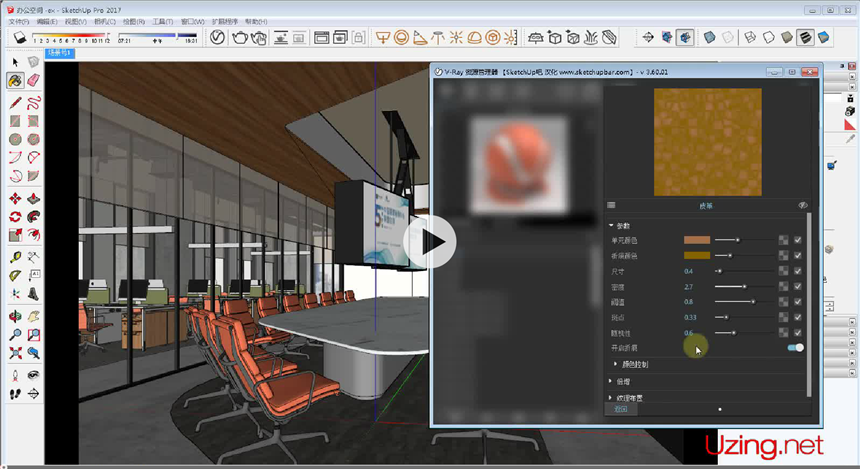Select the Eraser tool

pyautogui.click(x=34, y=79)
